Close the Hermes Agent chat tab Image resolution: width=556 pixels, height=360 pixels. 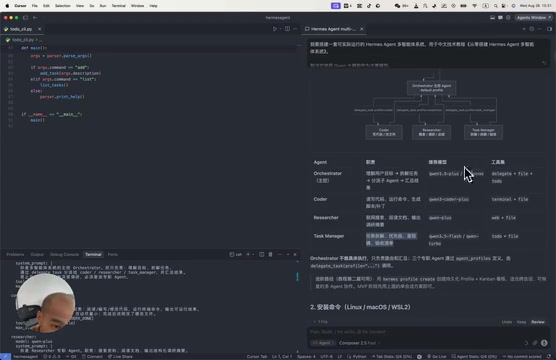point(362,29)
